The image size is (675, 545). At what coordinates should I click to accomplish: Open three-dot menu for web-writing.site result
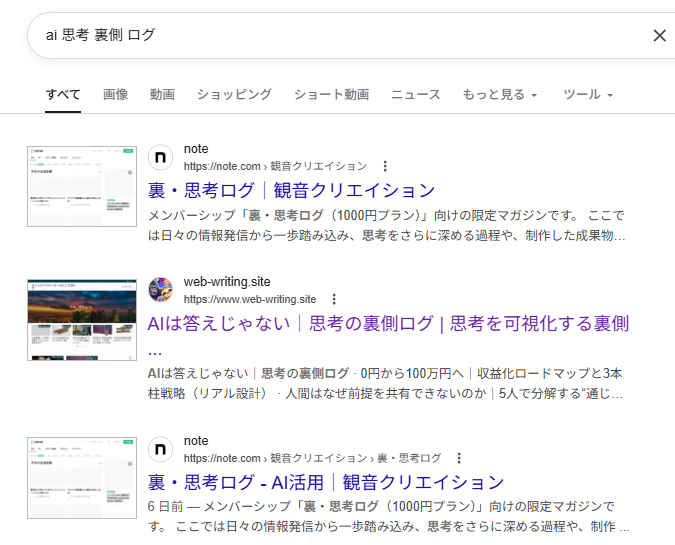click(334, 299)
